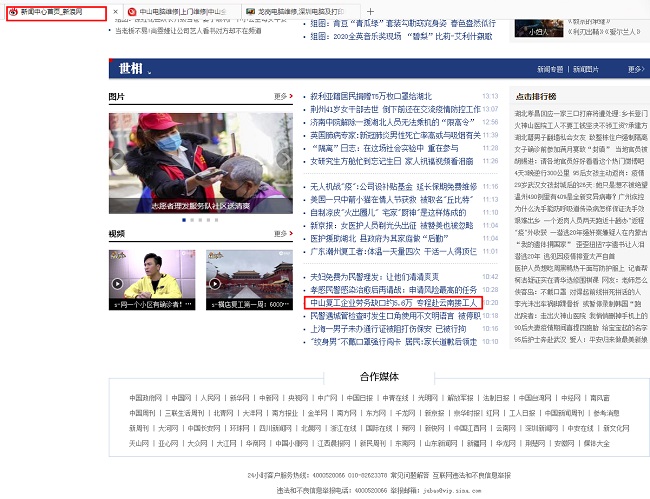The width and height of the screenshot is (650, 499).
Task: Open the 龙岗电脑维修 browser tab
Action: pos(300,12)
